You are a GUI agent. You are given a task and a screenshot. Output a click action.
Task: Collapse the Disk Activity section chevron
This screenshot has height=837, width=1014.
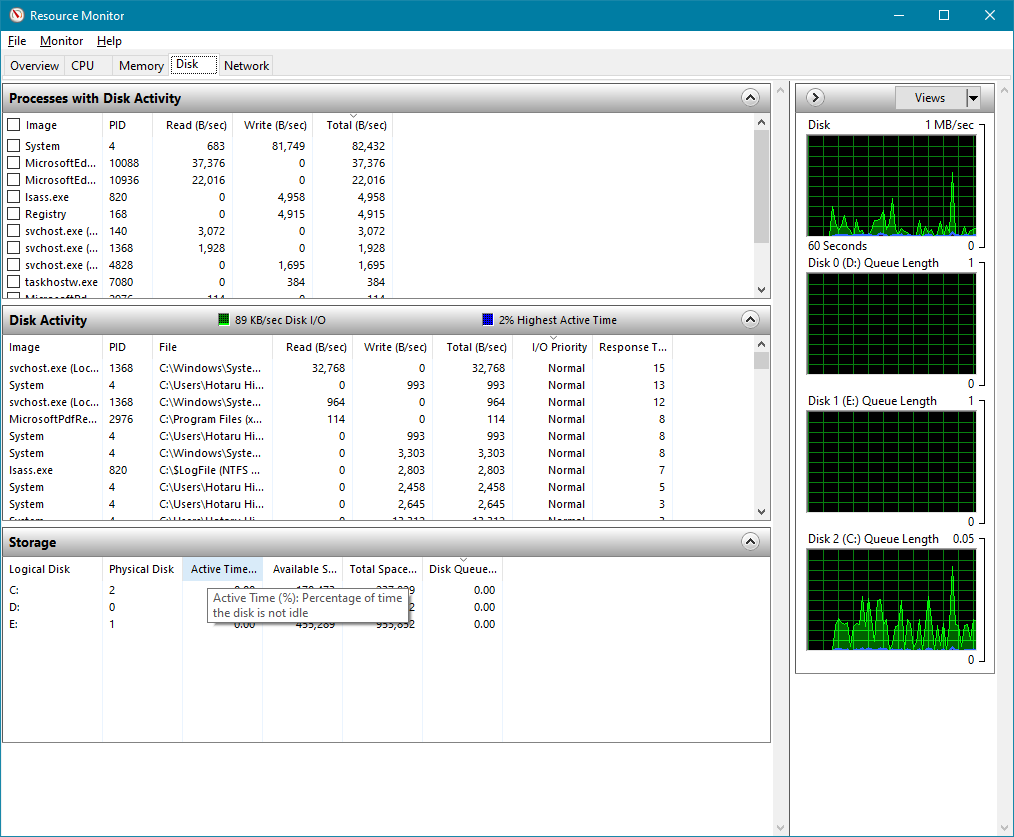tap(750, 320)
